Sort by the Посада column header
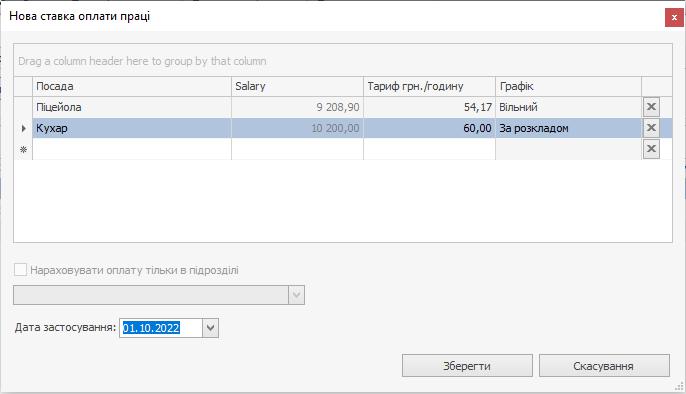Viewport: 686px width, 394px height. (x=132, y=86)
